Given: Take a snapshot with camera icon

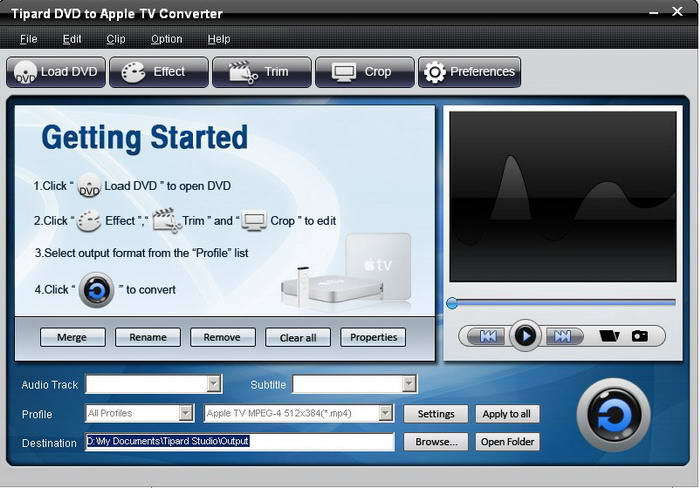Looking at the screenshot, I should point(640,335).
